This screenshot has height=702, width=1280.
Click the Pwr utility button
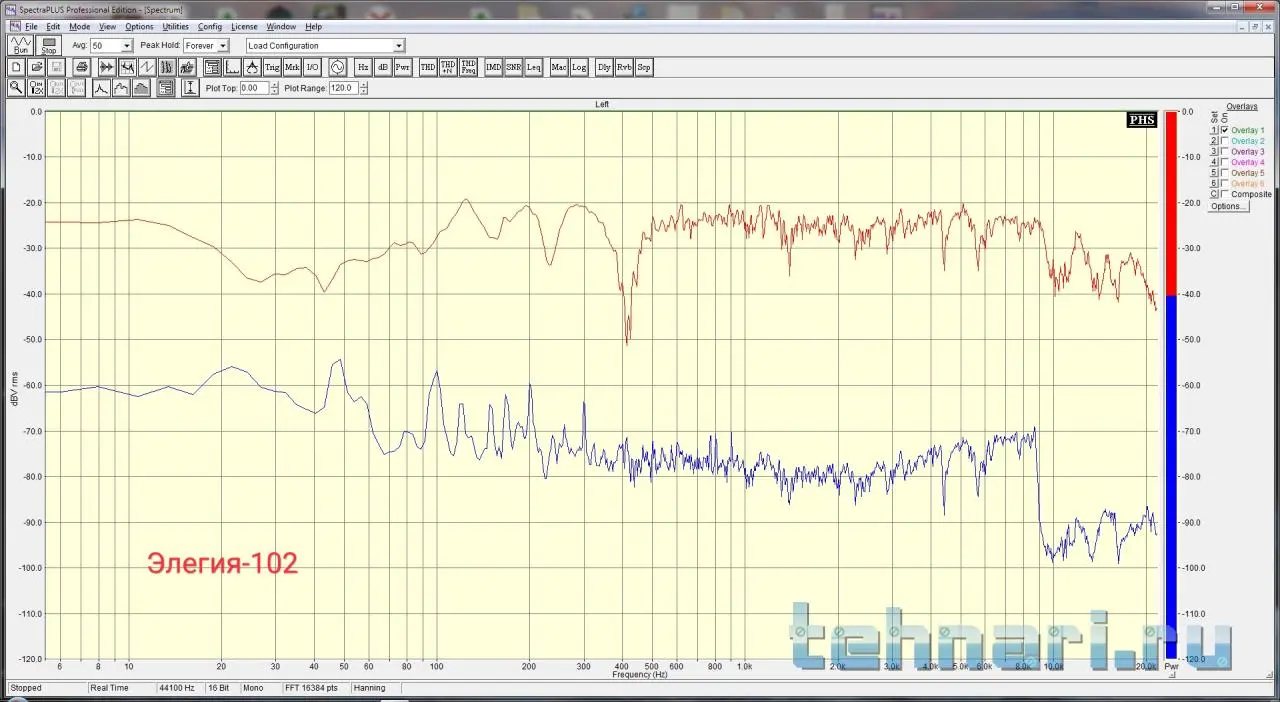[402, 67]
